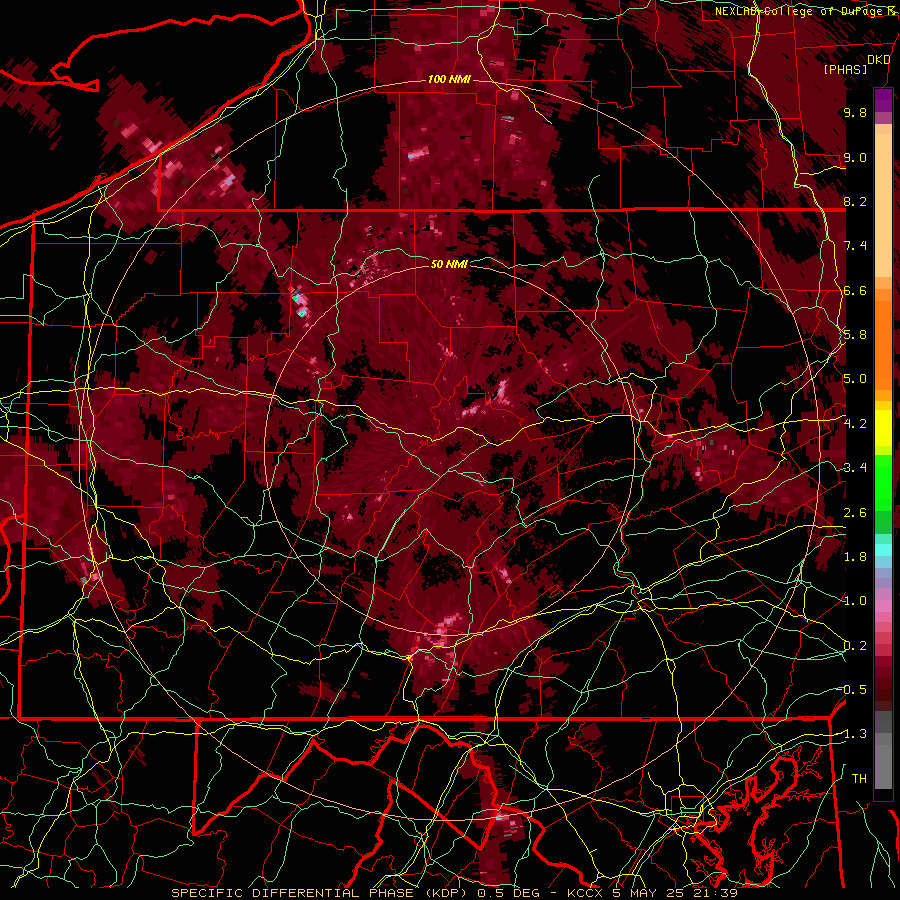Click the DKD product code label
Screen dimensions: 900x900
pyautogui.click(x=878, y=60)
